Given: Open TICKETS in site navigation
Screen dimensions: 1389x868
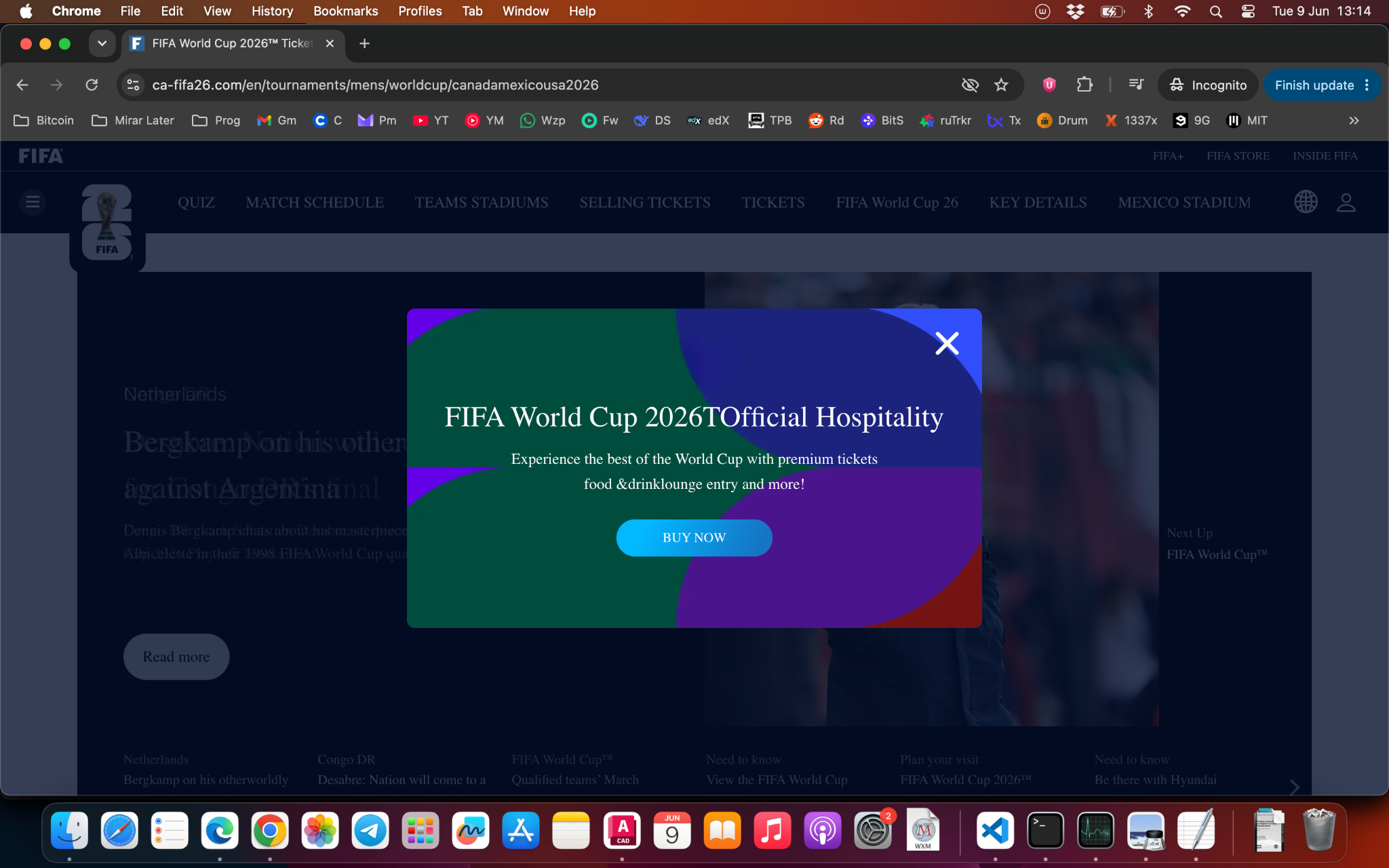Looking at the screenshot, I should [773, 202].
